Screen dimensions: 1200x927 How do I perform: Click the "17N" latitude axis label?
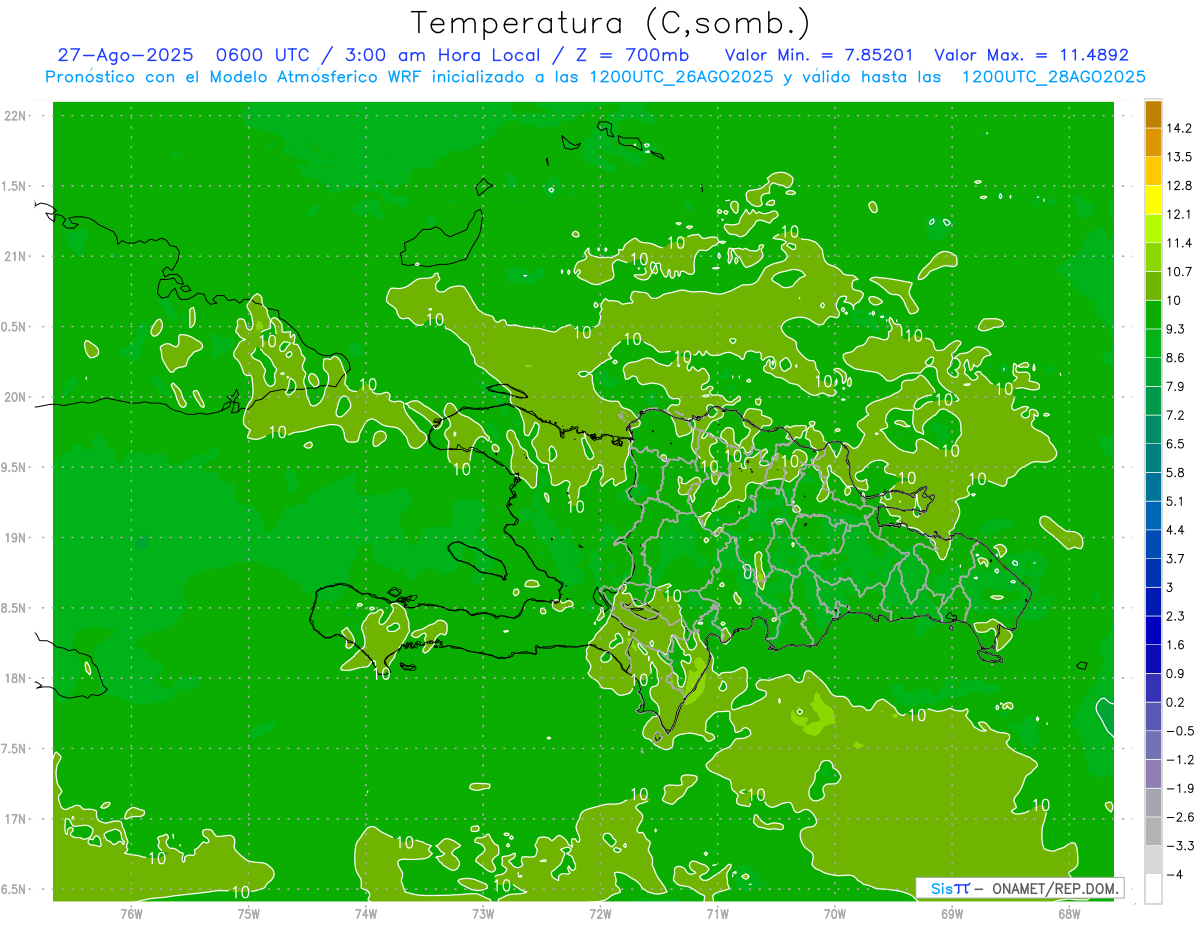[16, 820]
